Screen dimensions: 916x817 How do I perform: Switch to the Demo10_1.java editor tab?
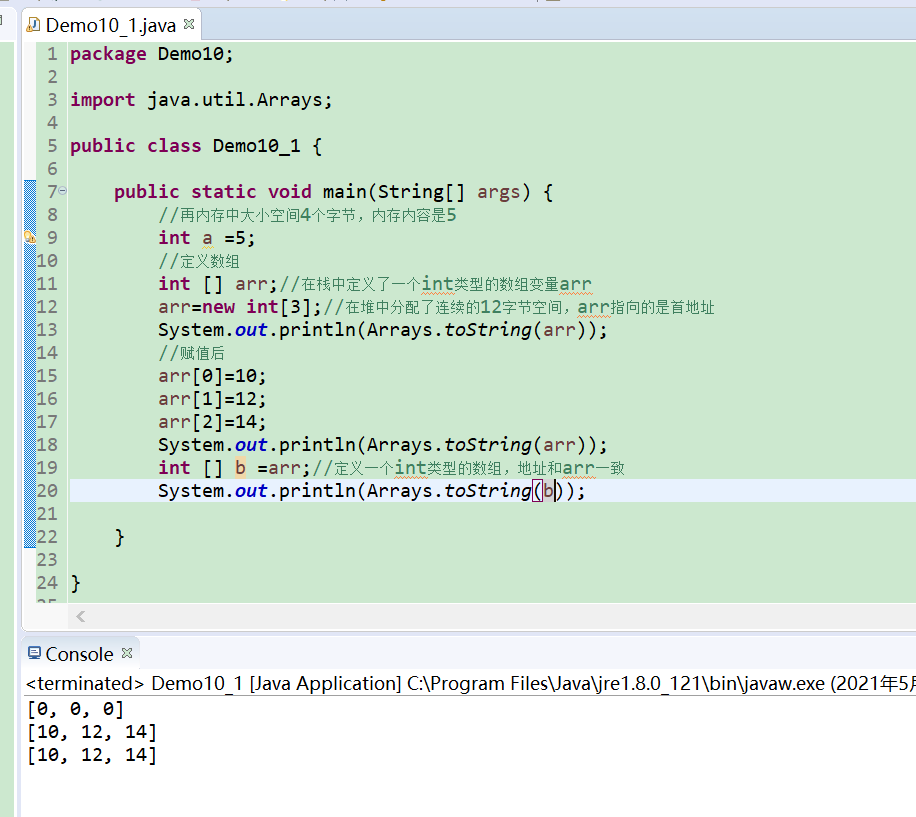[x=110, y=25]
